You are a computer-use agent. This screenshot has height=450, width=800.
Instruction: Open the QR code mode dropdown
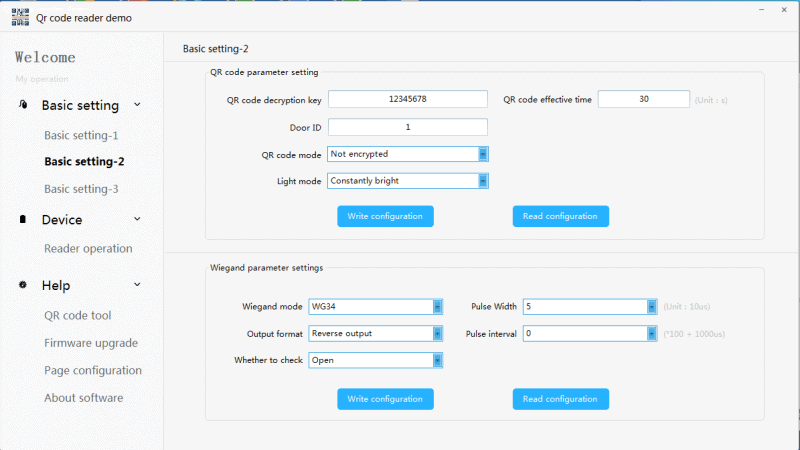click(482, 154)
